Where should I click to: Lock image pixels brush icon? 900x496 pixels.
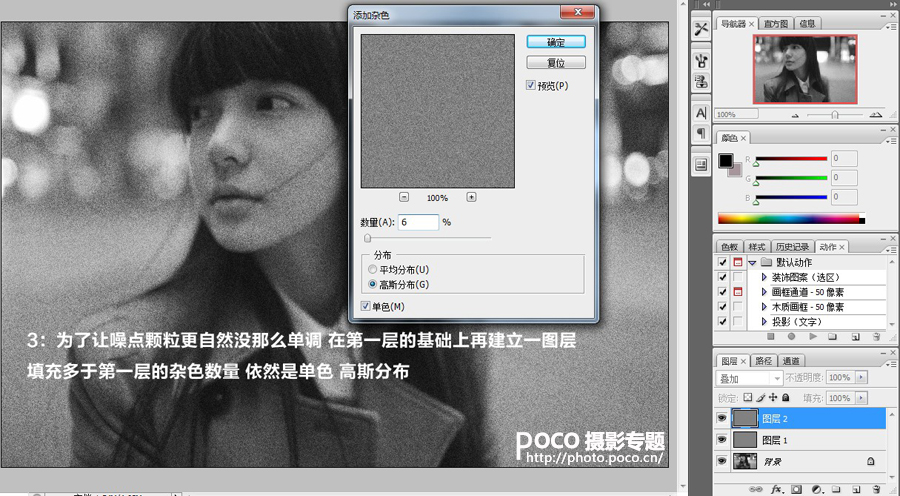[761, 397]
